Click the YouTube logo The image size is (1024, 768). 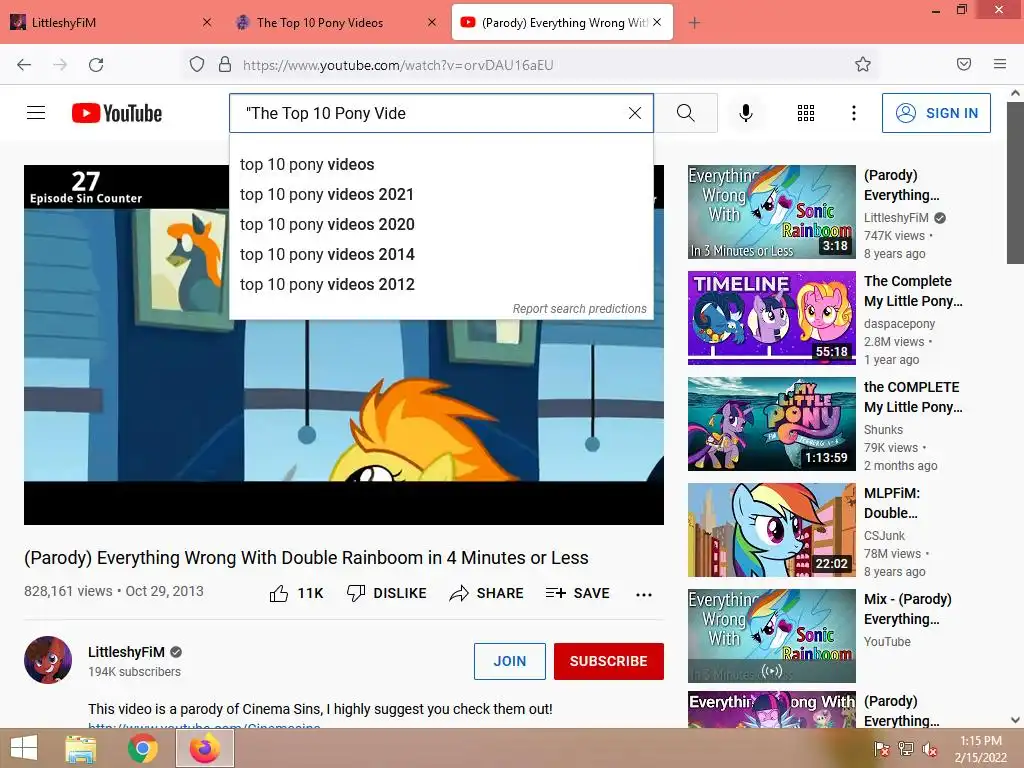tap(117, 113)
